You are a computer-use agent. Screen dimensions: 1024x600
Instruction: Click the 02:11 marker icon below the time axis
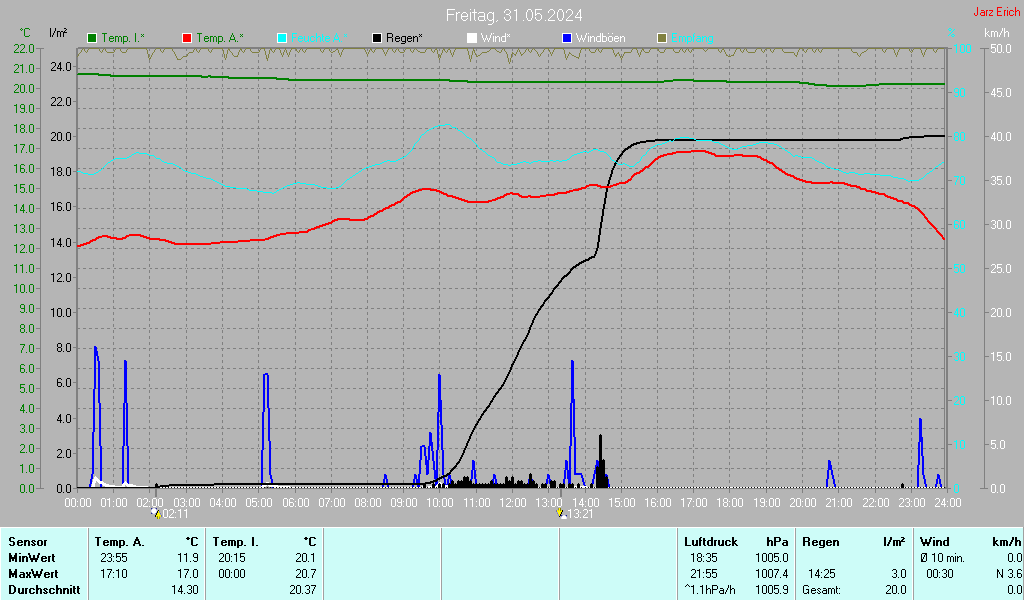(x=155, y=513)
